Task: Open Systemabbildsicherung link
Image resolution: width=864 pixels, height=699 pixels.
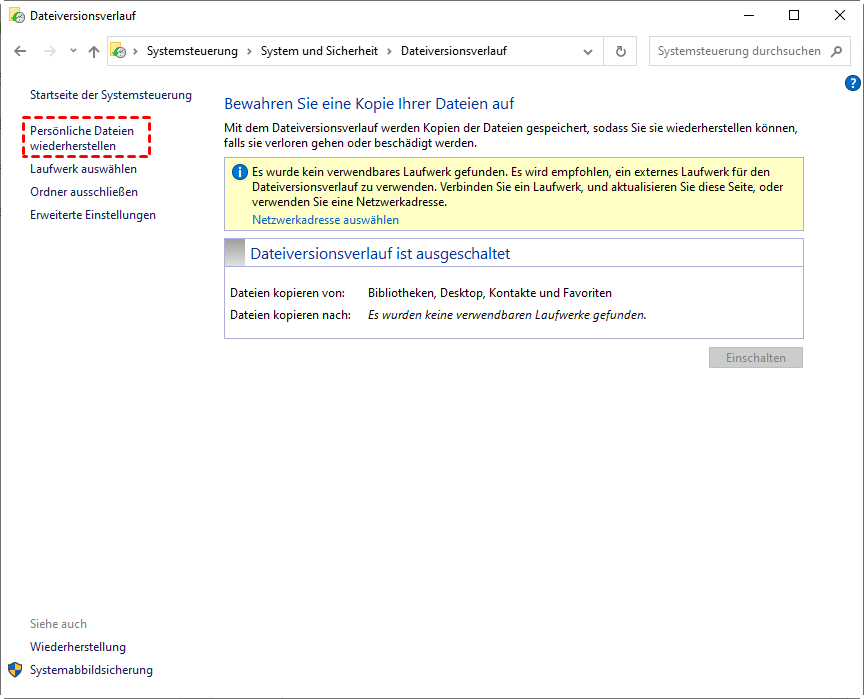Action: tap(91, 670)
